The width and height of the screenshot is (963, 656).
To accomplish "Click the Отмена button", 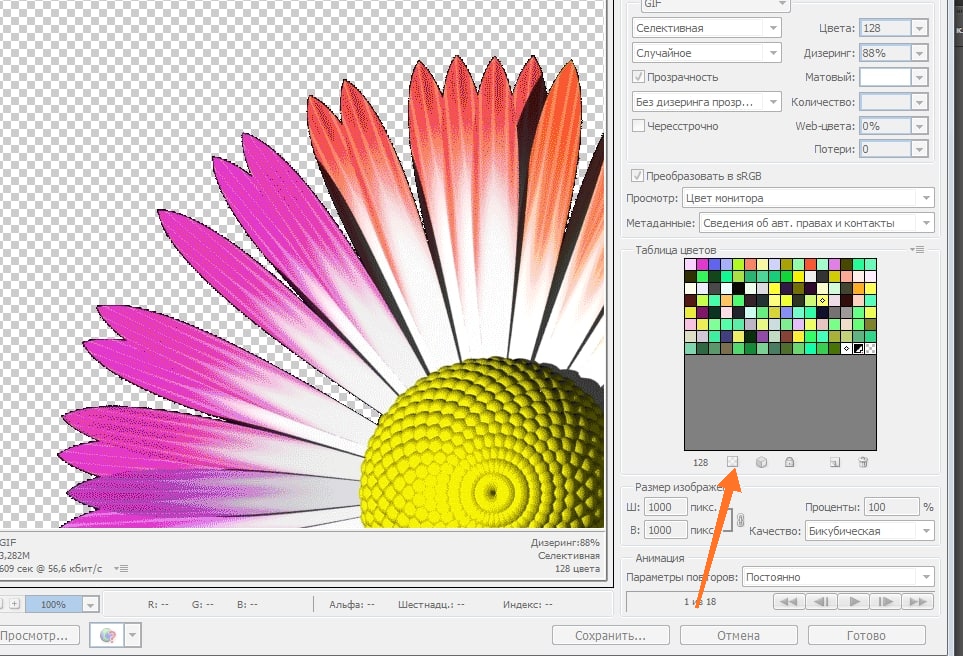I will [x=738, y=635].
